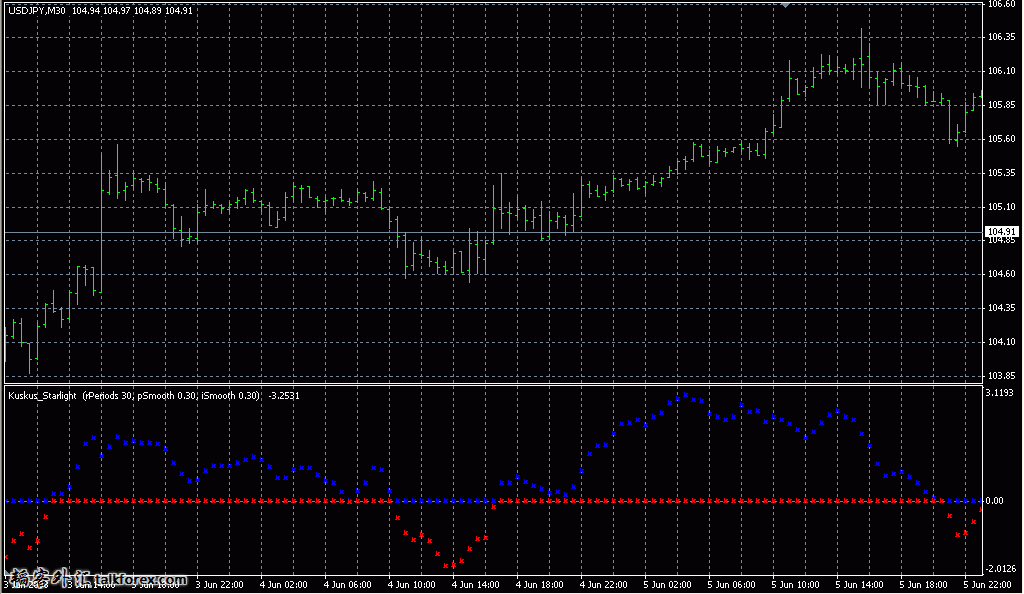Click the 3.1193 indicator scale maximum
The image size is (1024, 594).
(999, 393)
